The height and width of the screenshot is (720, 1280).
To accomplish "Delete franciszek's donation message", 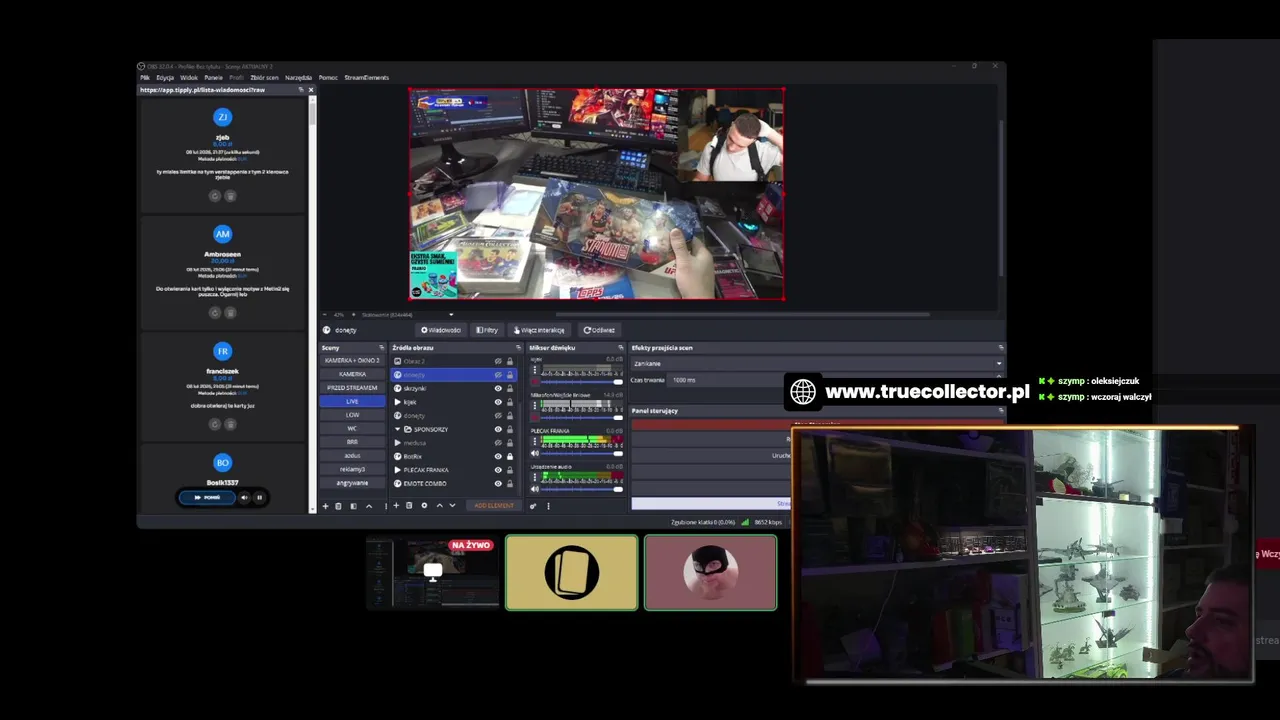I will (230, 424).
